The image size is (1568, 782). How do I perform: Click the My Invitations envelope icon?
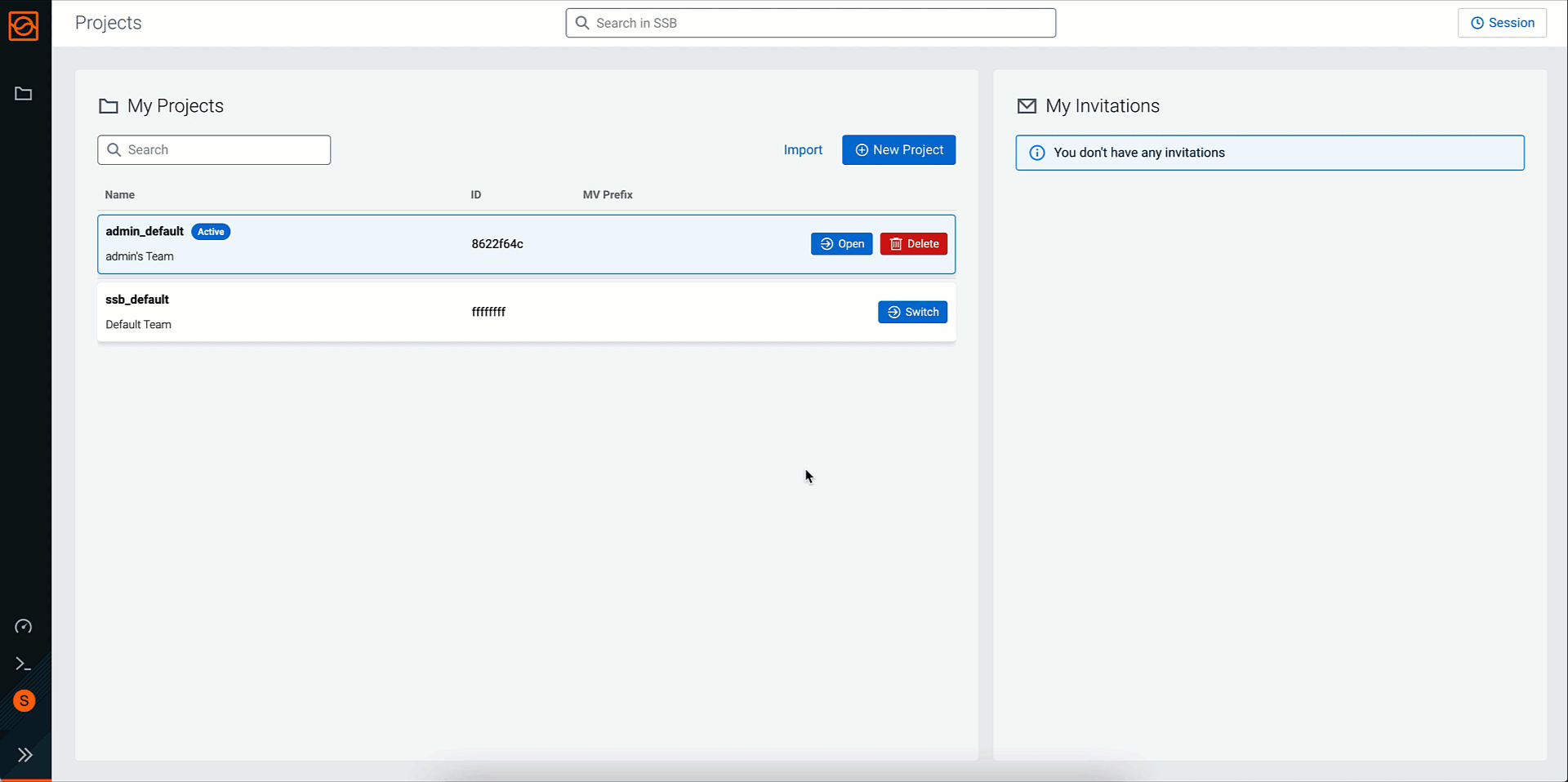point(1027,106)
